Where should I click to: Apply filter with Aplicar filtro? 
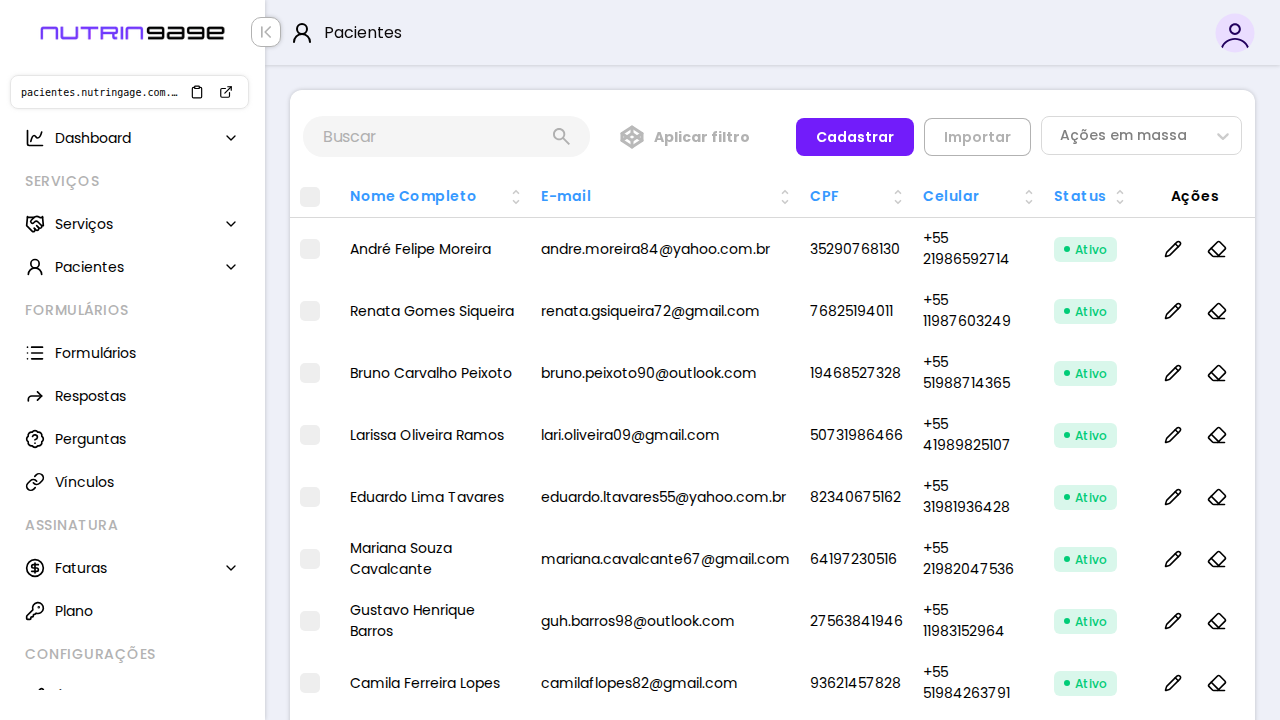click(685, 137)
